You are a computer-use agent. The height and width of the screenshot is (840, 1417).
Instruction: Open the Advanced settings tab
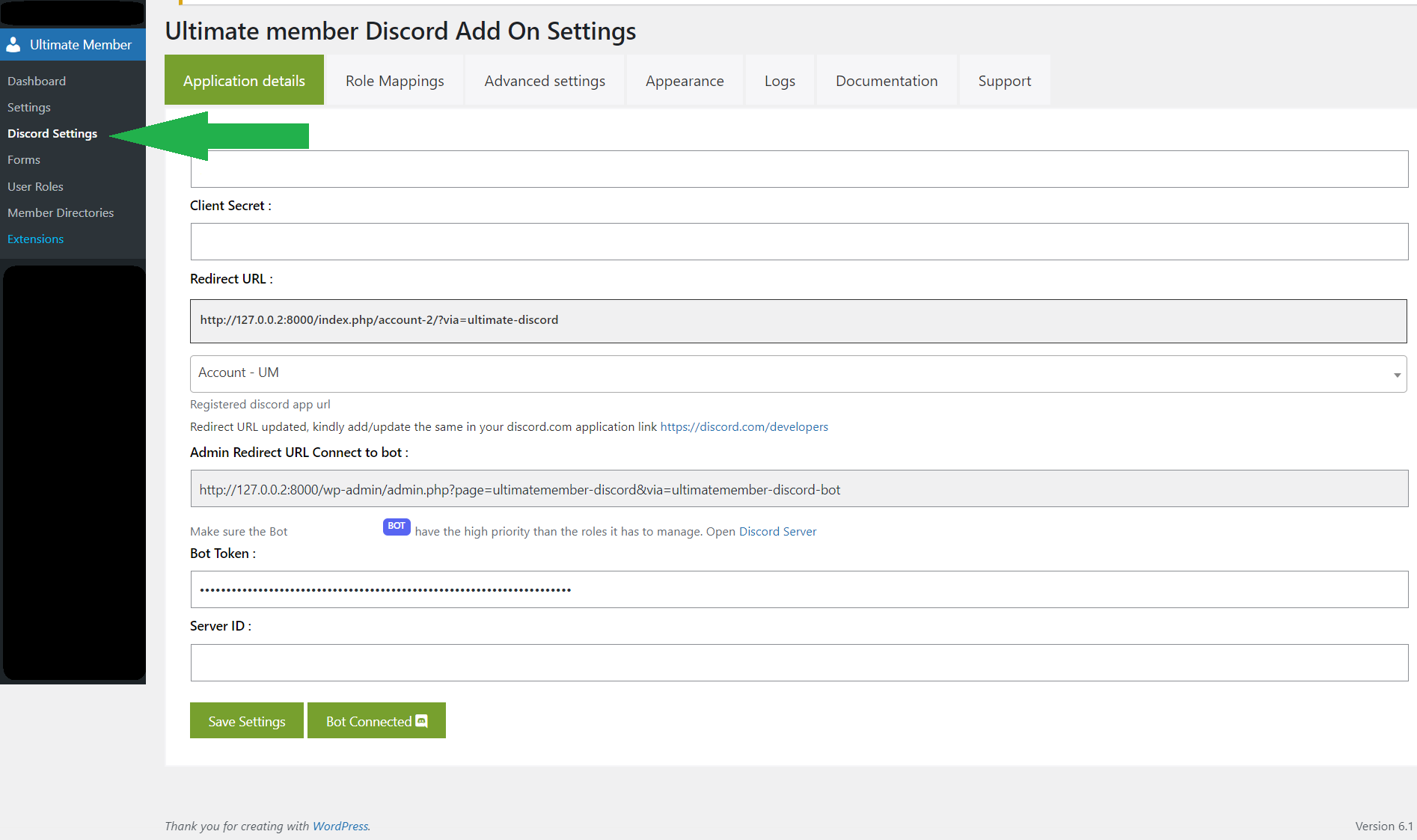point(545,80)
